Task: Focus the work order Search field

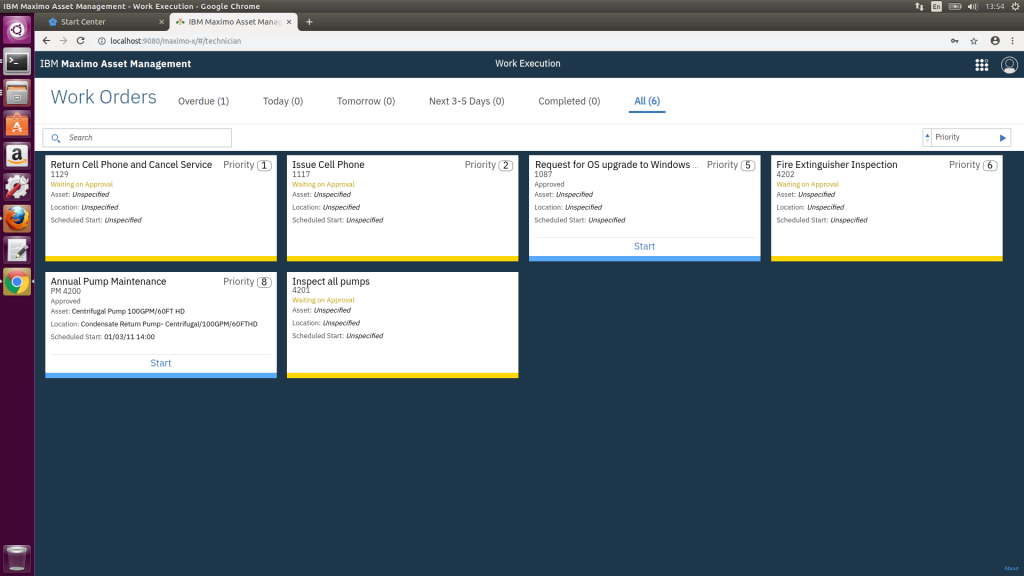Action: pos(137,138)
